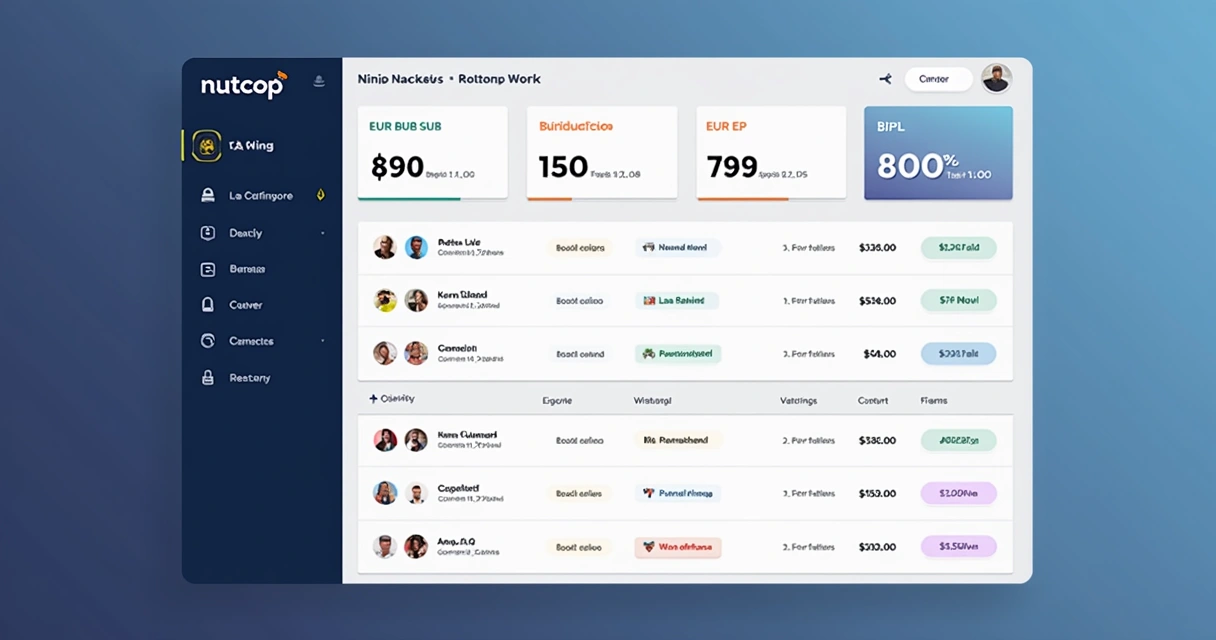Click the red tag chip in $300.00 row

click(x=678, y=547)
